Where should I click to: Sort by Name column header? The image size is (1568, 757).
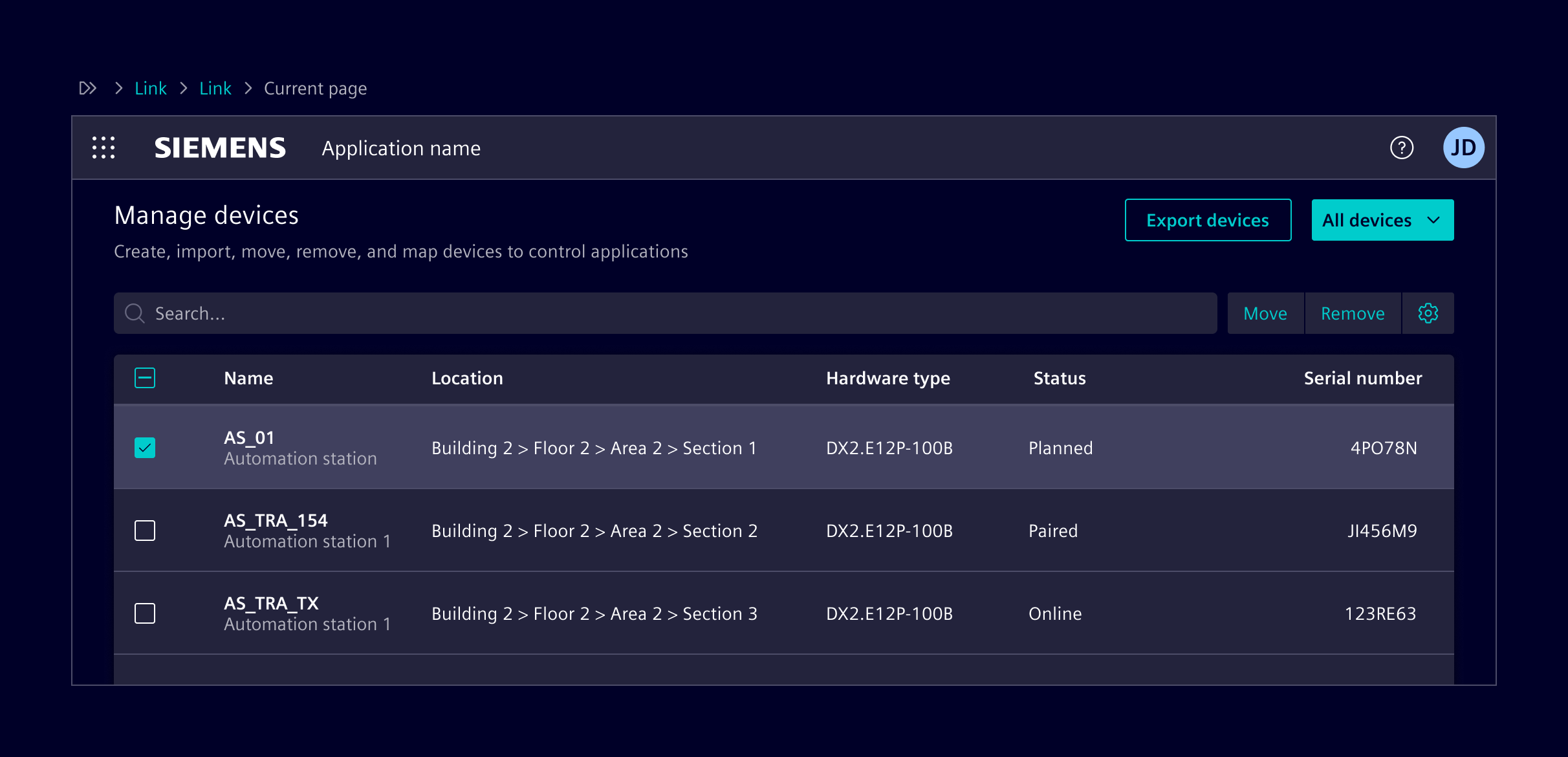[248, 378]
